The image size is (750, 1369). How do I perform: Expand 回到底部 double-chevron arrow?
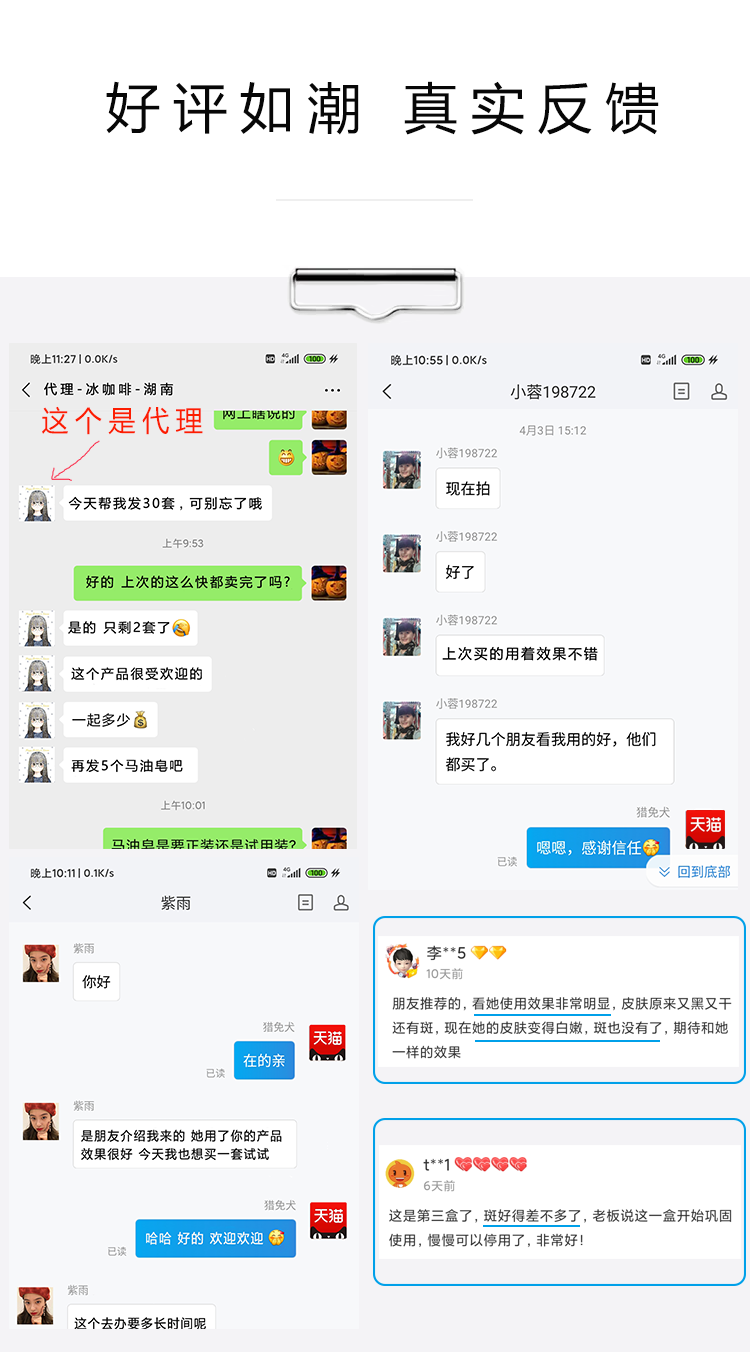(x=664, y=872)
